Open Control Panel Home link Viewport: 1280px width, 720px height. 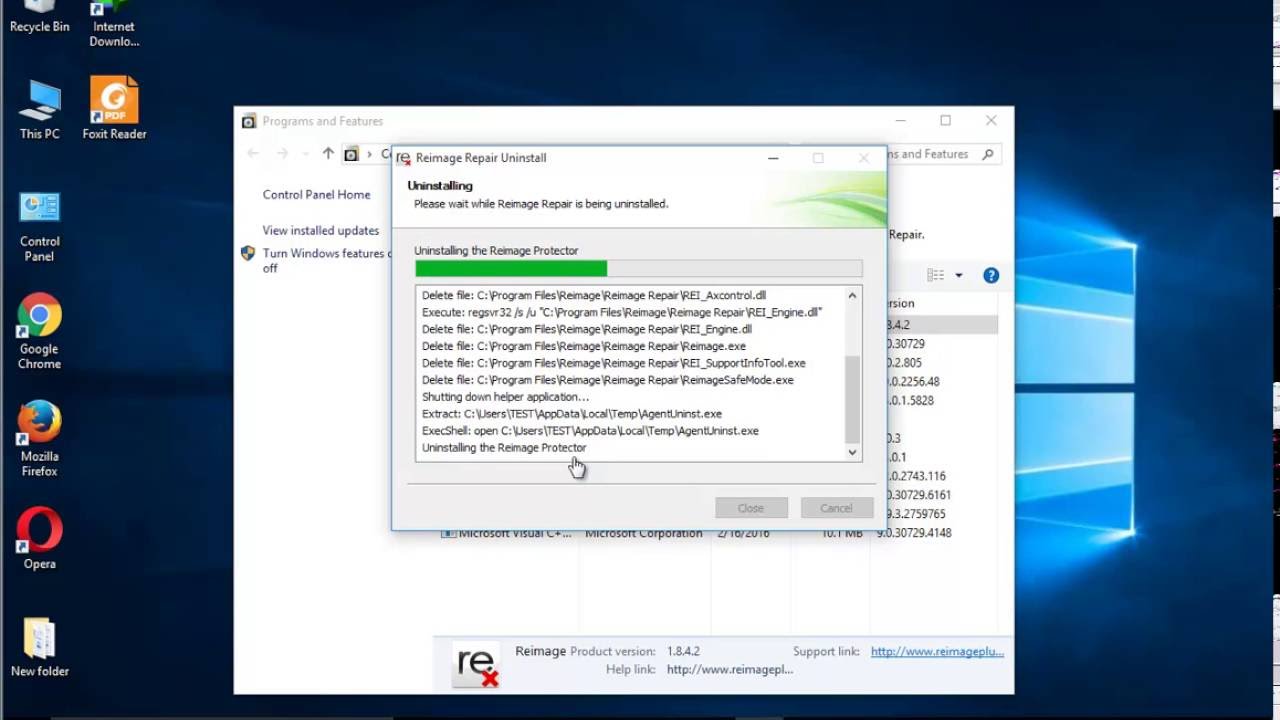pyautogui.click(x=316, y=195)
